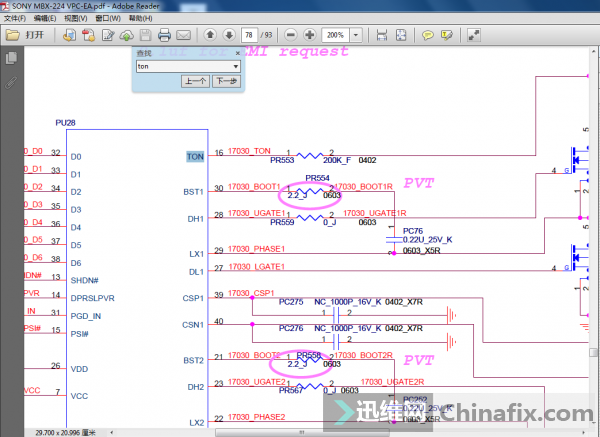The height and width of the screenshot is (437, 600).
Task: Click the 17030_CSP1 net label
Action: [x=251, y=293]
